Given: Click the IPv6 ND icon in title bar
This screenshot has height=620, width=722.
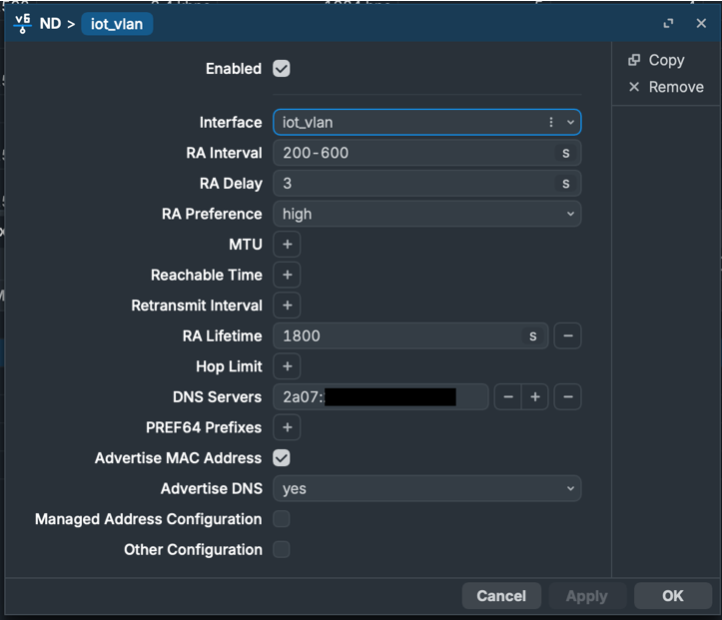Looking at the screenshot, I should [x=22, y=23].
